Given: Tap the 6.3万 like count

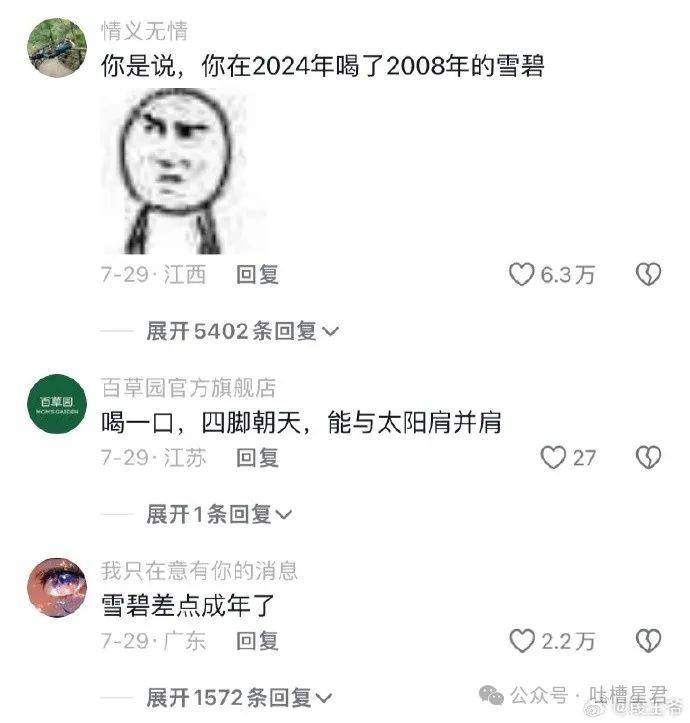Looking at the screenshot, I should click(x=568, y=275).
